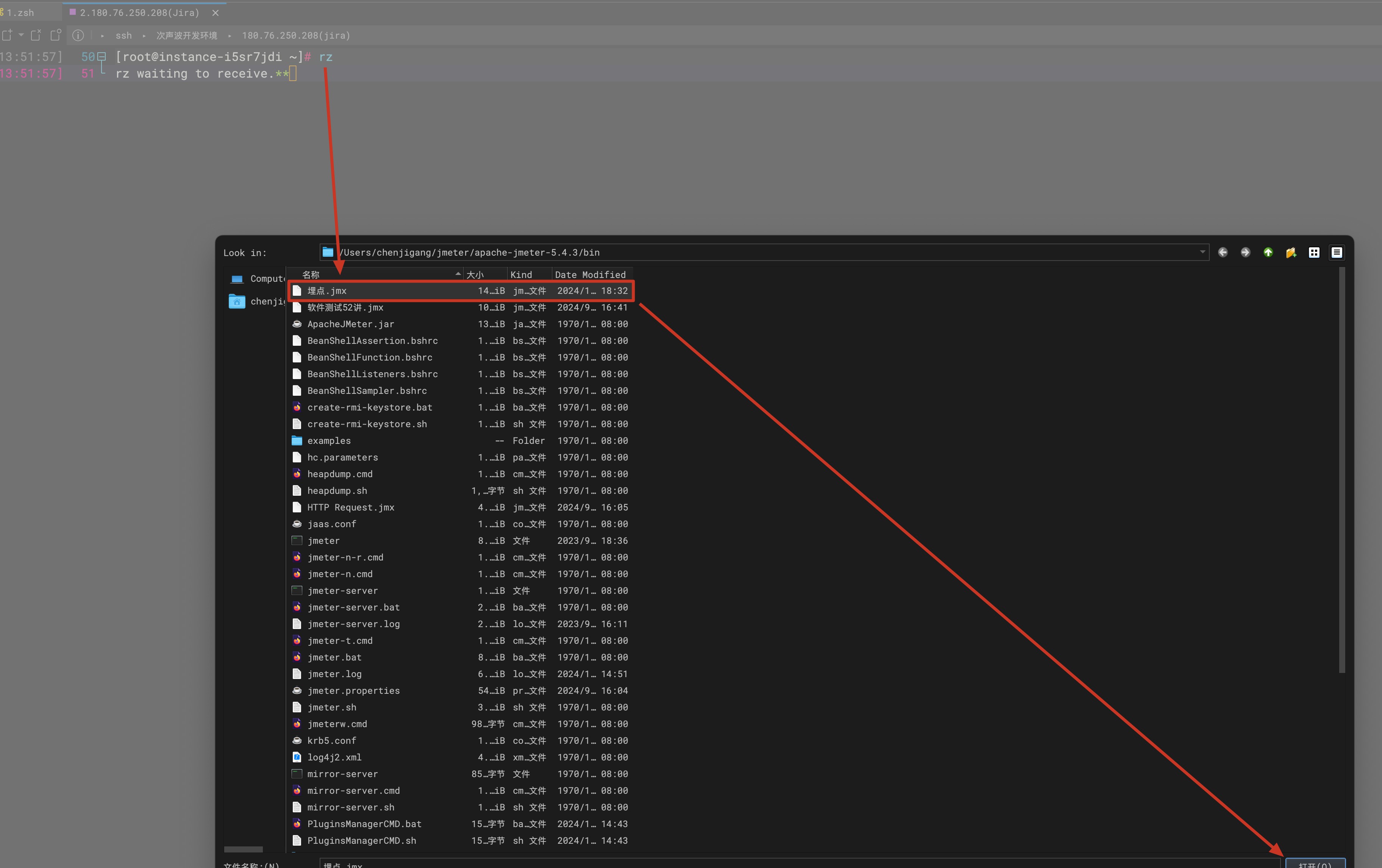The width and height of the screenshot is (1382, 868).
Task: Switch file dialog to icon grid view
Action: (x=1314, y=253)
